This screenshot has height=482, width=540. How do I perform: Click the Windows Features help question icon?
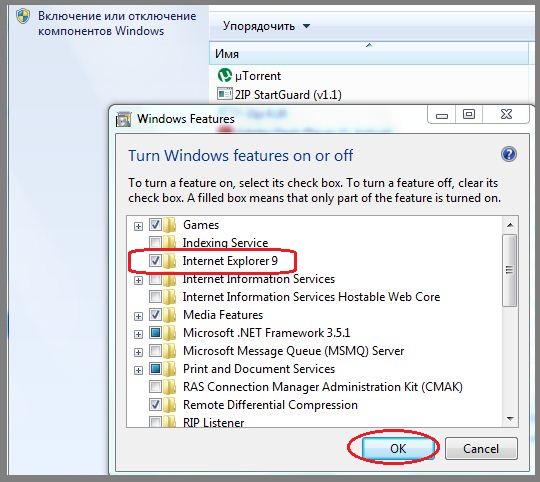pos(509,154)
